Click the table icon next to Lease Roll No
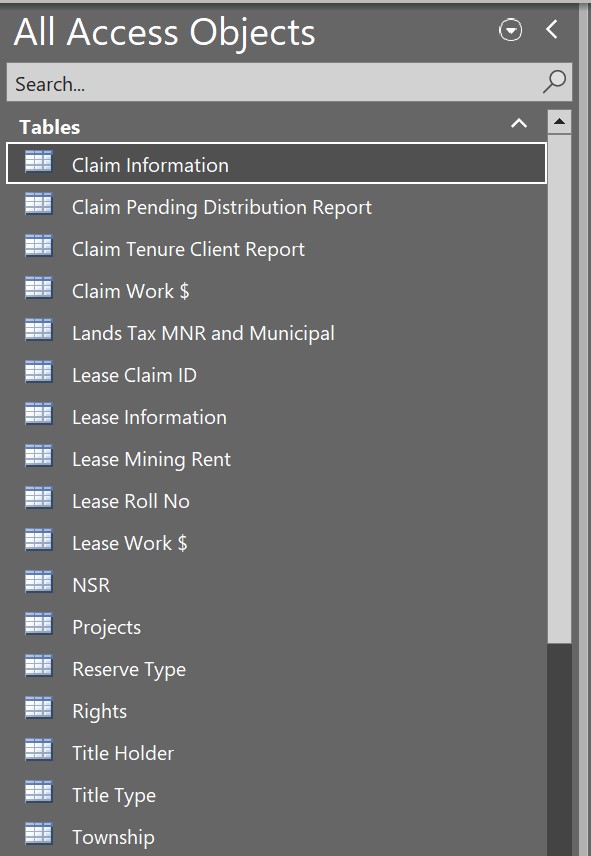Viewport: 591px width, 856px height. 38,498
